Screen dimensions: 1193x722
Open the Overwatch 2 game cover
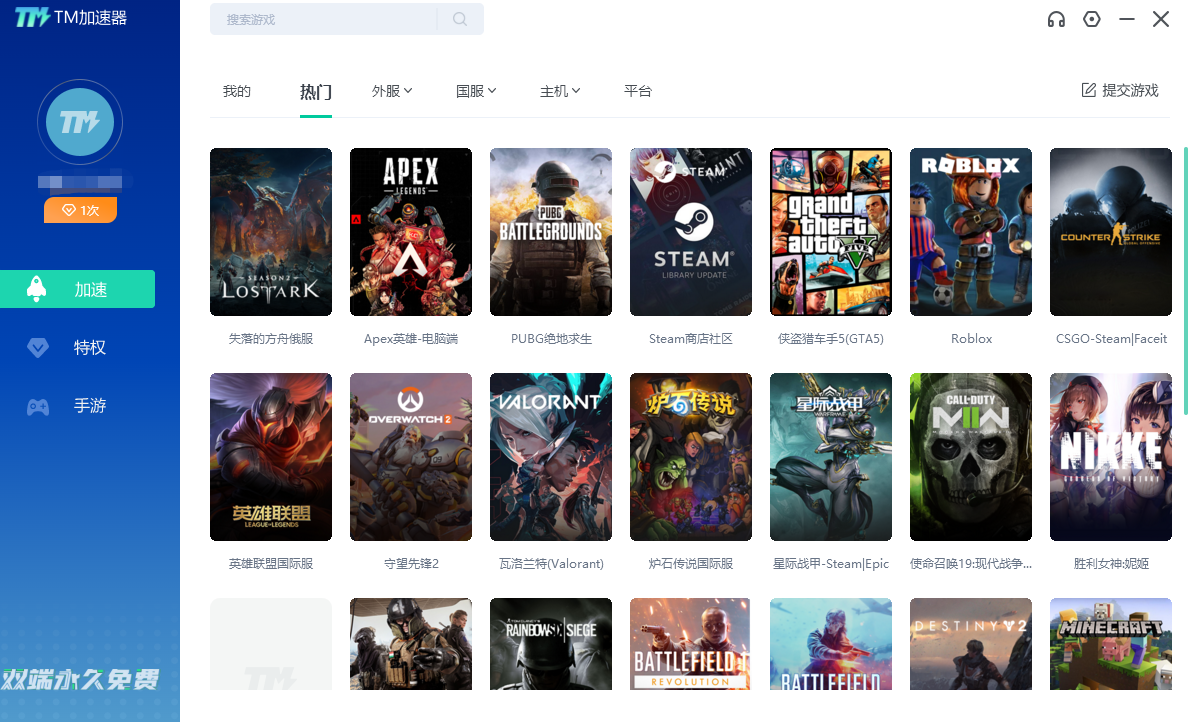point(411,457)
